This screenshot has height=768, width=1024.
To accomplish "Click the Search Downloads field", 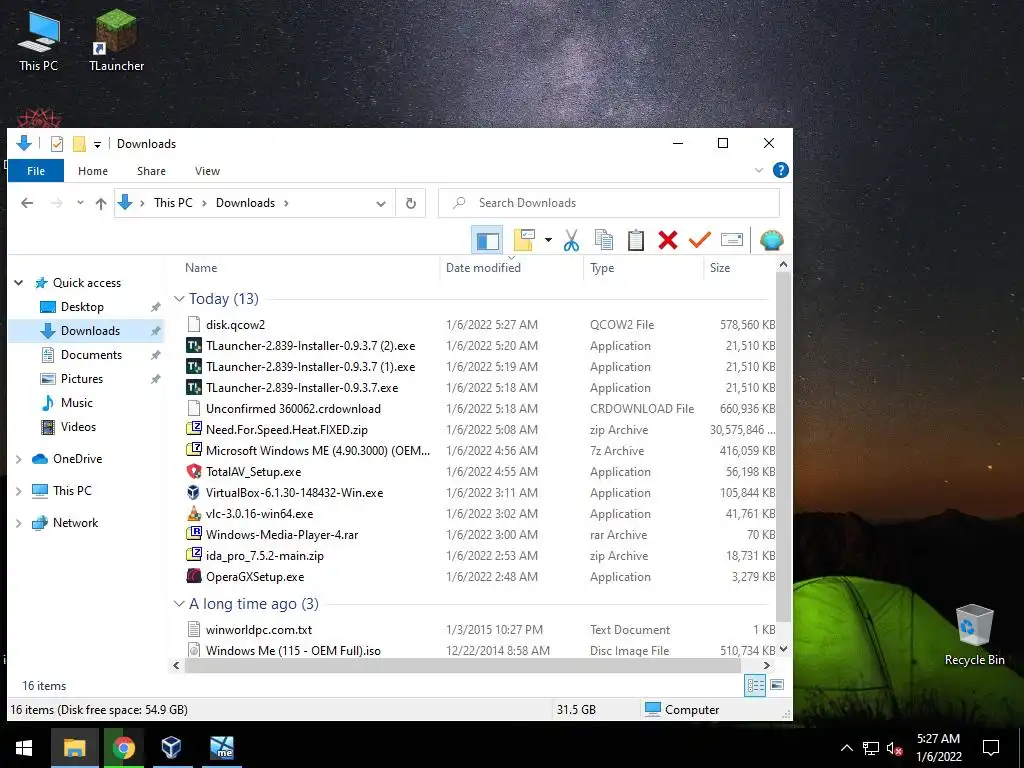I will 609,203.
